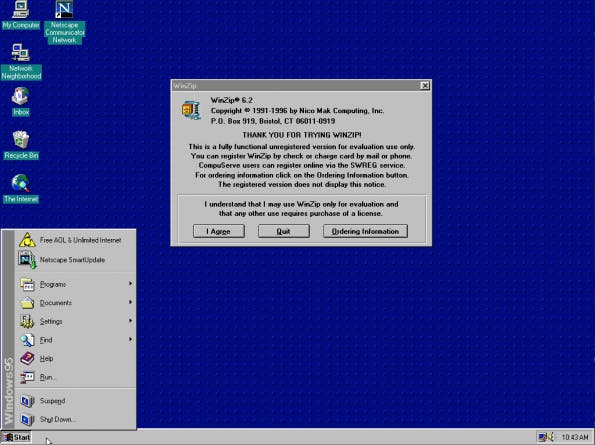This screenshot has height=445, width=595.
Task: Click the Netscape SmartUpdate icon
Action: pyautogui.click(x=27, y=260)
